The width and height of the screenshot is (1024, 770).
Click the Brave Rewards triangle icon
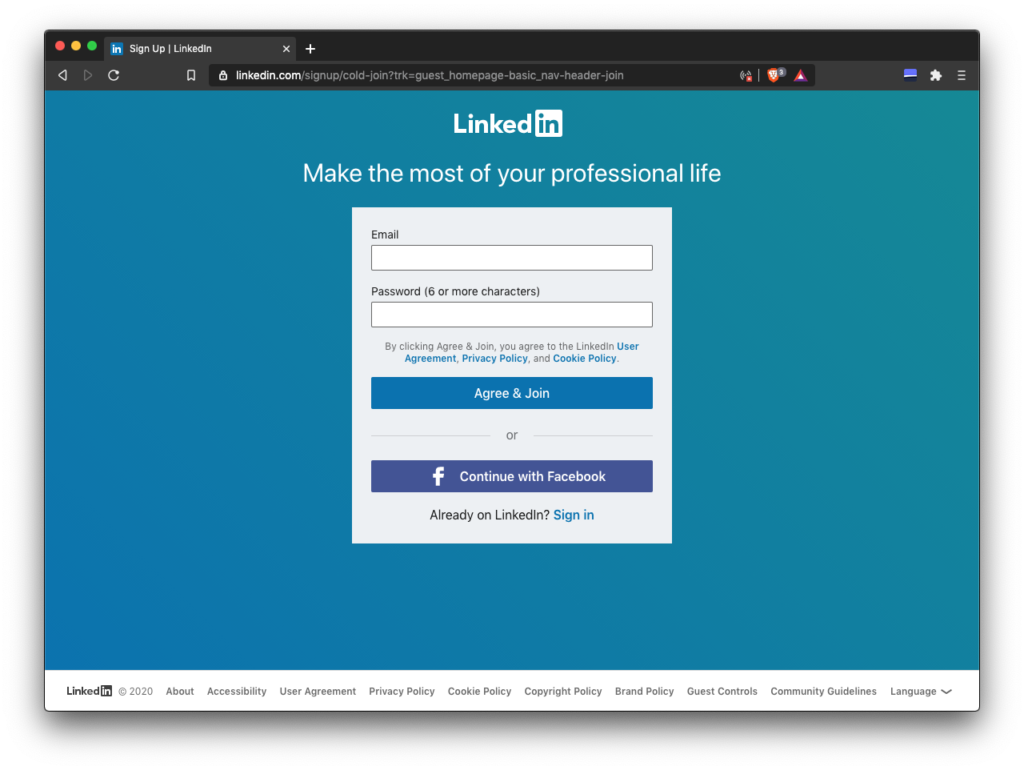point(800,75)
